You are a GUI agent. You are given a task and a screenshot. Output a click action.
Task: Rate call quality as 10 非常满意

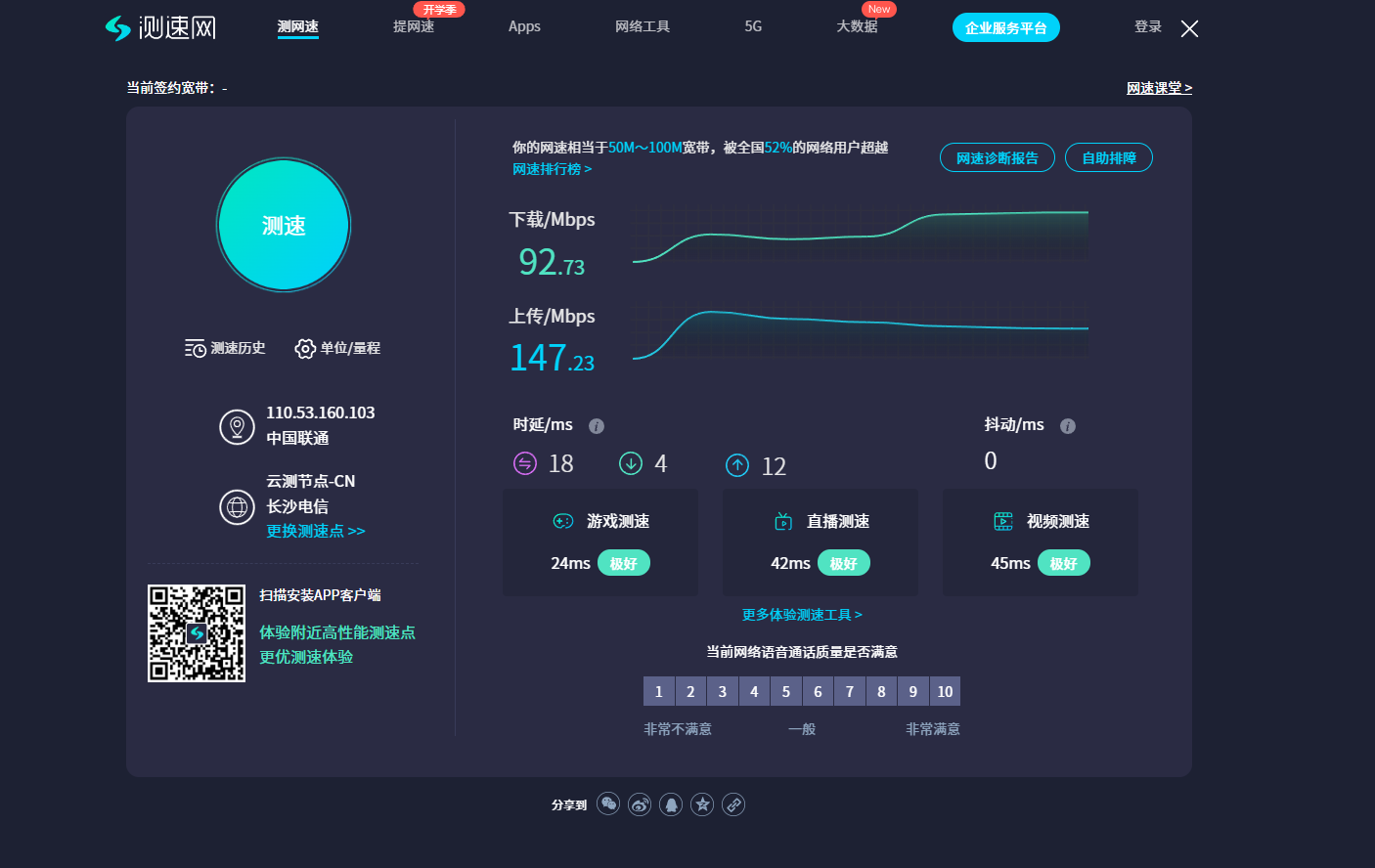pyautogui.click(x=945, y=691)
